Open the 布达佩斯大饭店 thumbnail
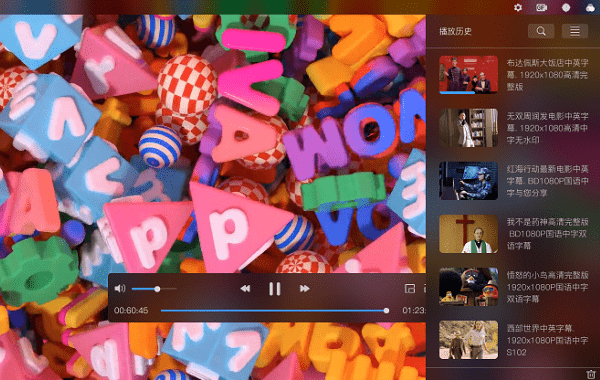Screen dimensions: 600x380 coord(468,75)
